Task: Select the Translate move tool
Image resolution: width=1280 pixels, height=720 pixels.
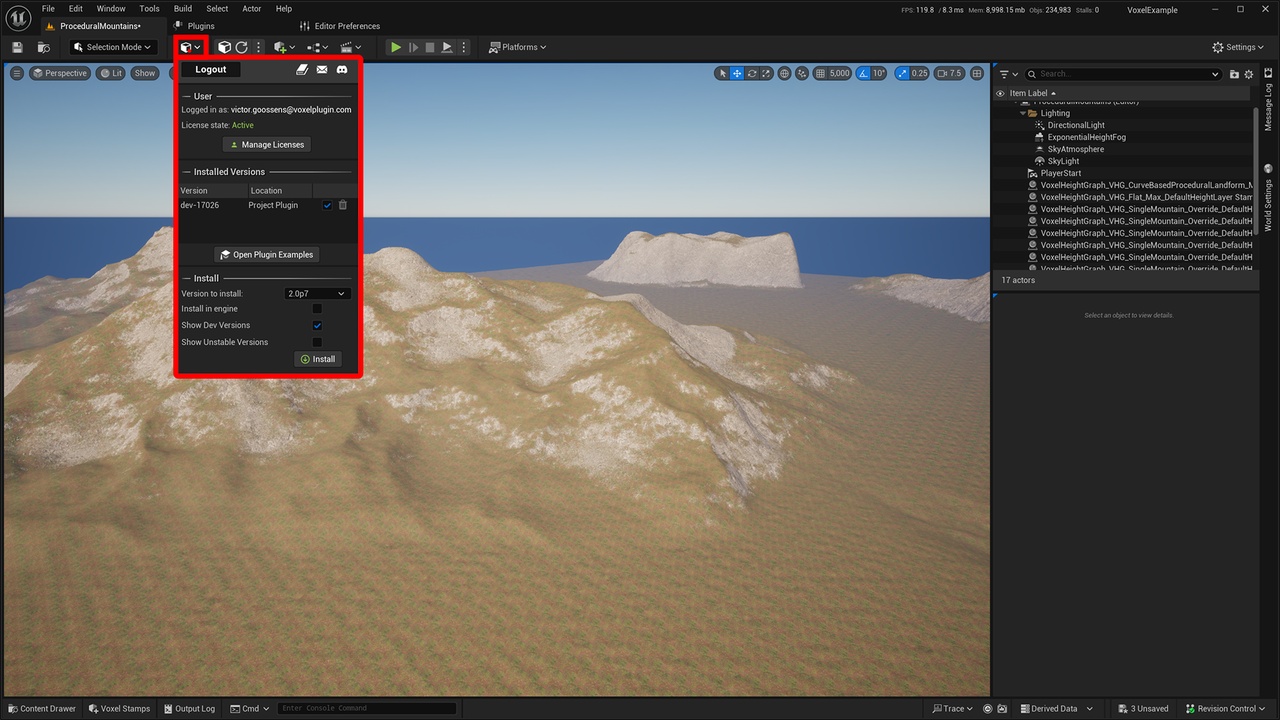Action: pos(737,73)
